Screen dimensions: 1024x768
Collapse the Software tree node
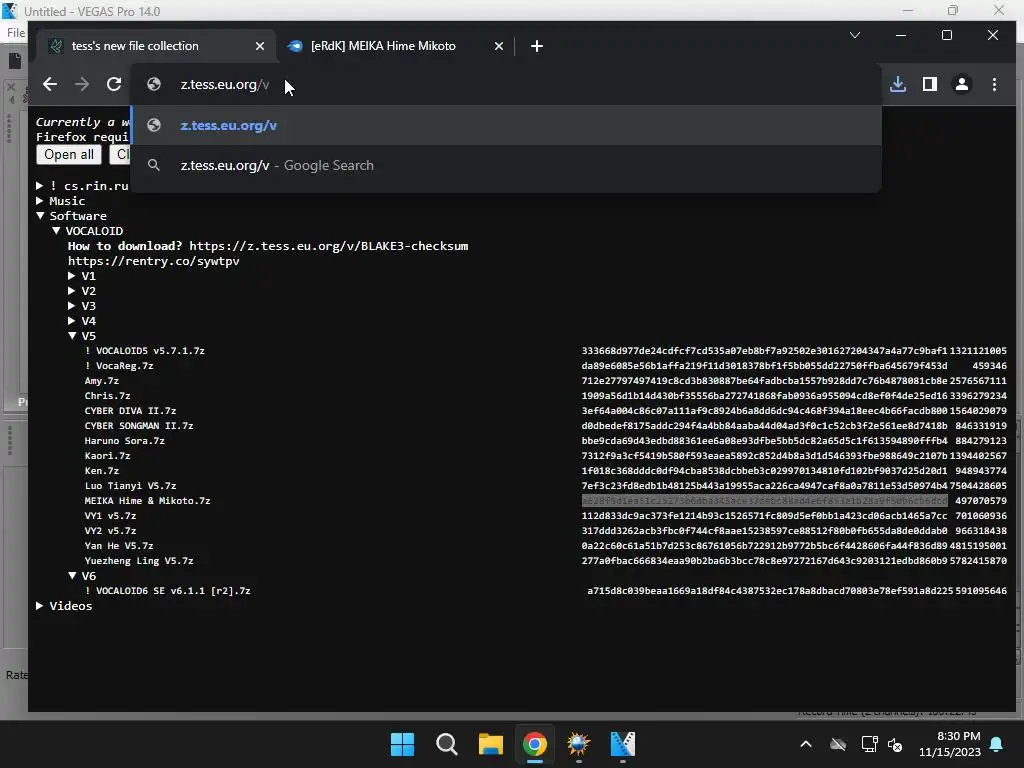[40, 216]
